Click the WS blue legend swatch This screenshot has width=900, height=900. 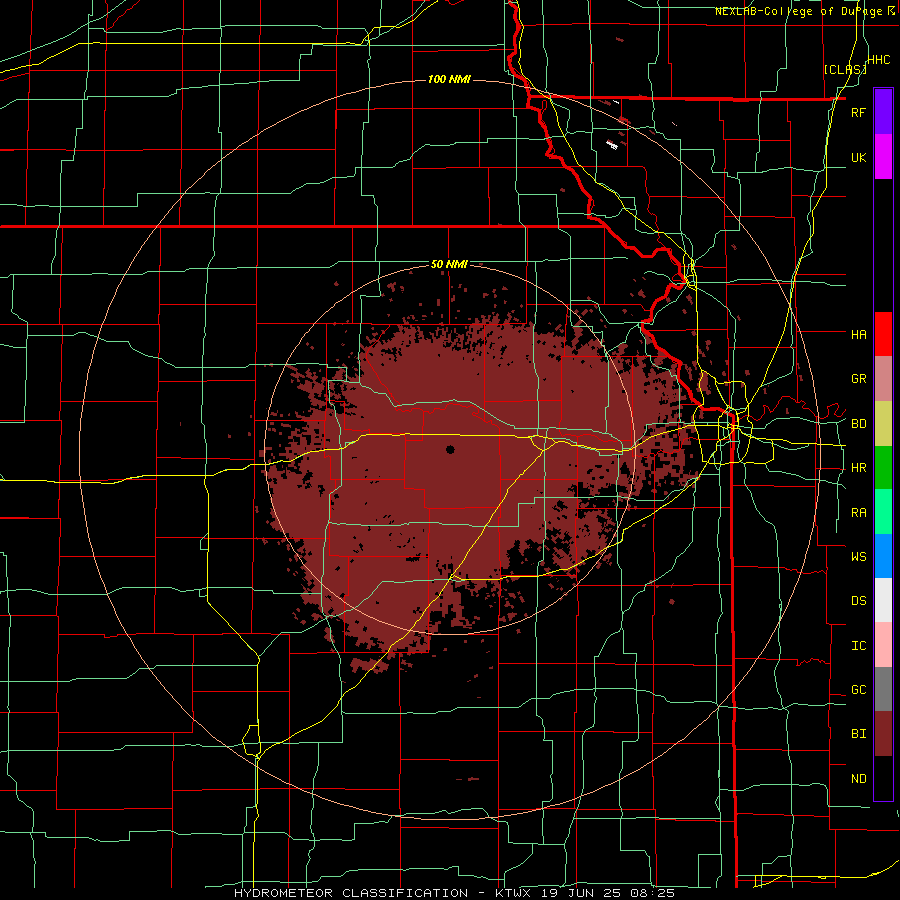(883, 556)
